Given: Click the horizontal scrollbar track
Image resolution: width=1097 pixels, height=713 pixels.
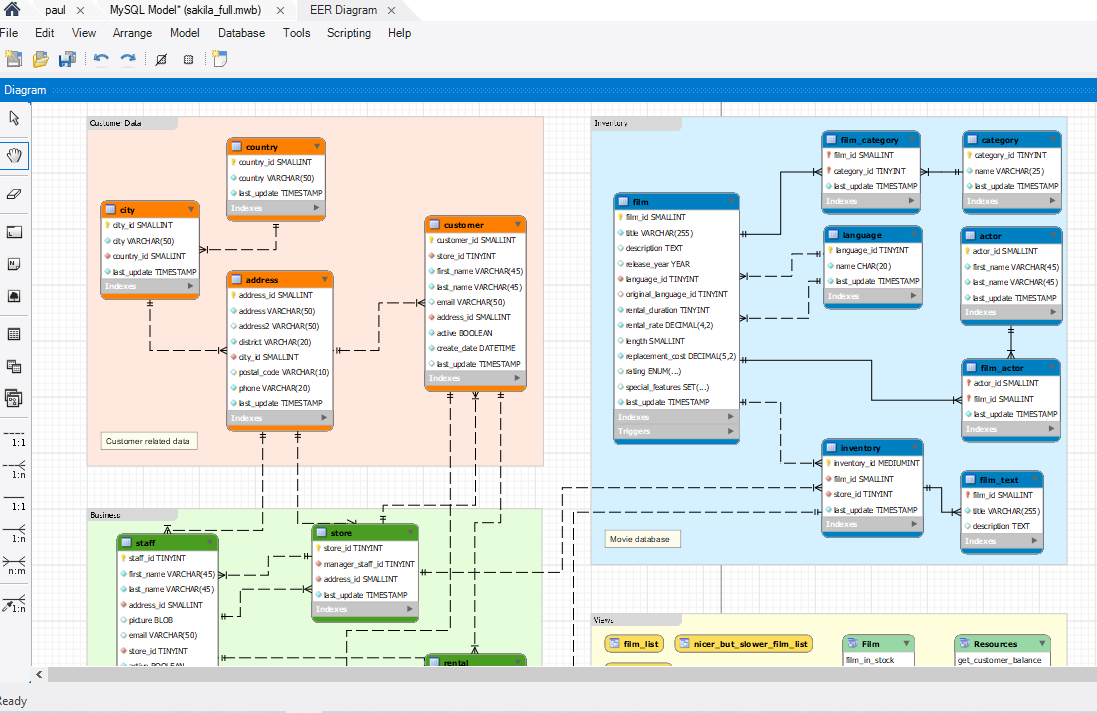Looking at the screenshot, I should point(572,675).
